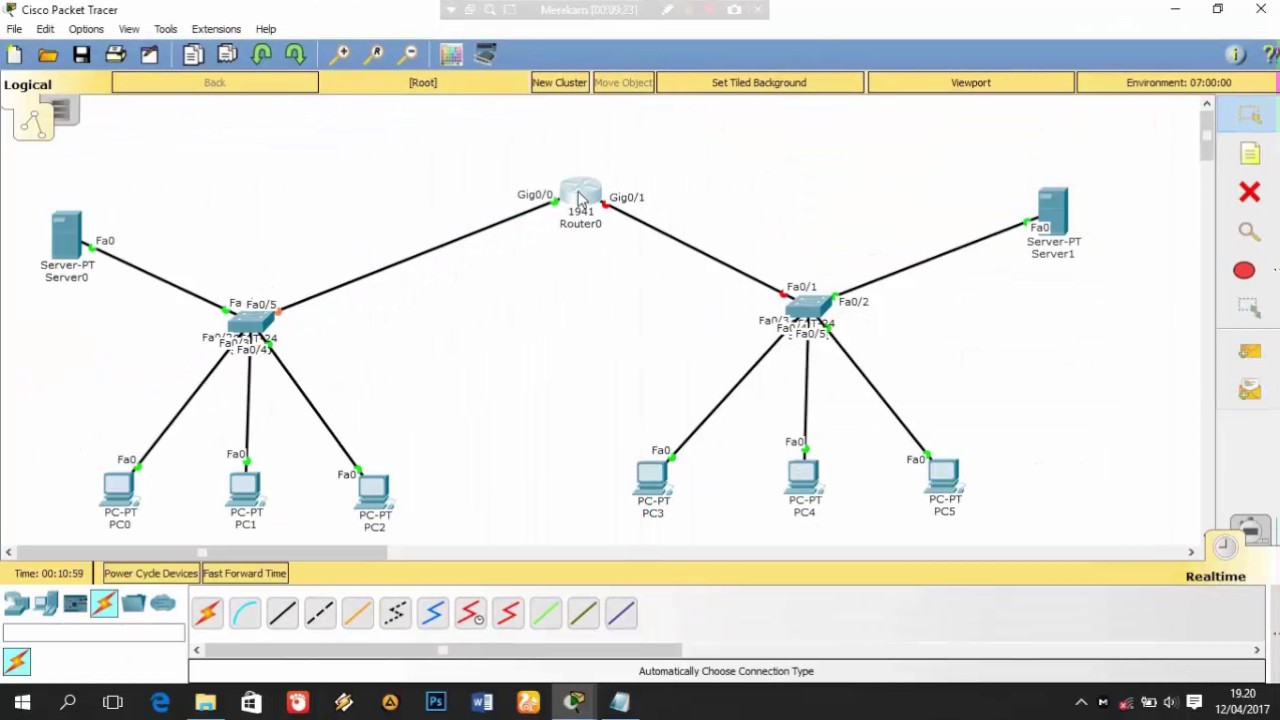Switch to the Realtime mode tab
The image size is (1280, 720).
click(1215, 577)
